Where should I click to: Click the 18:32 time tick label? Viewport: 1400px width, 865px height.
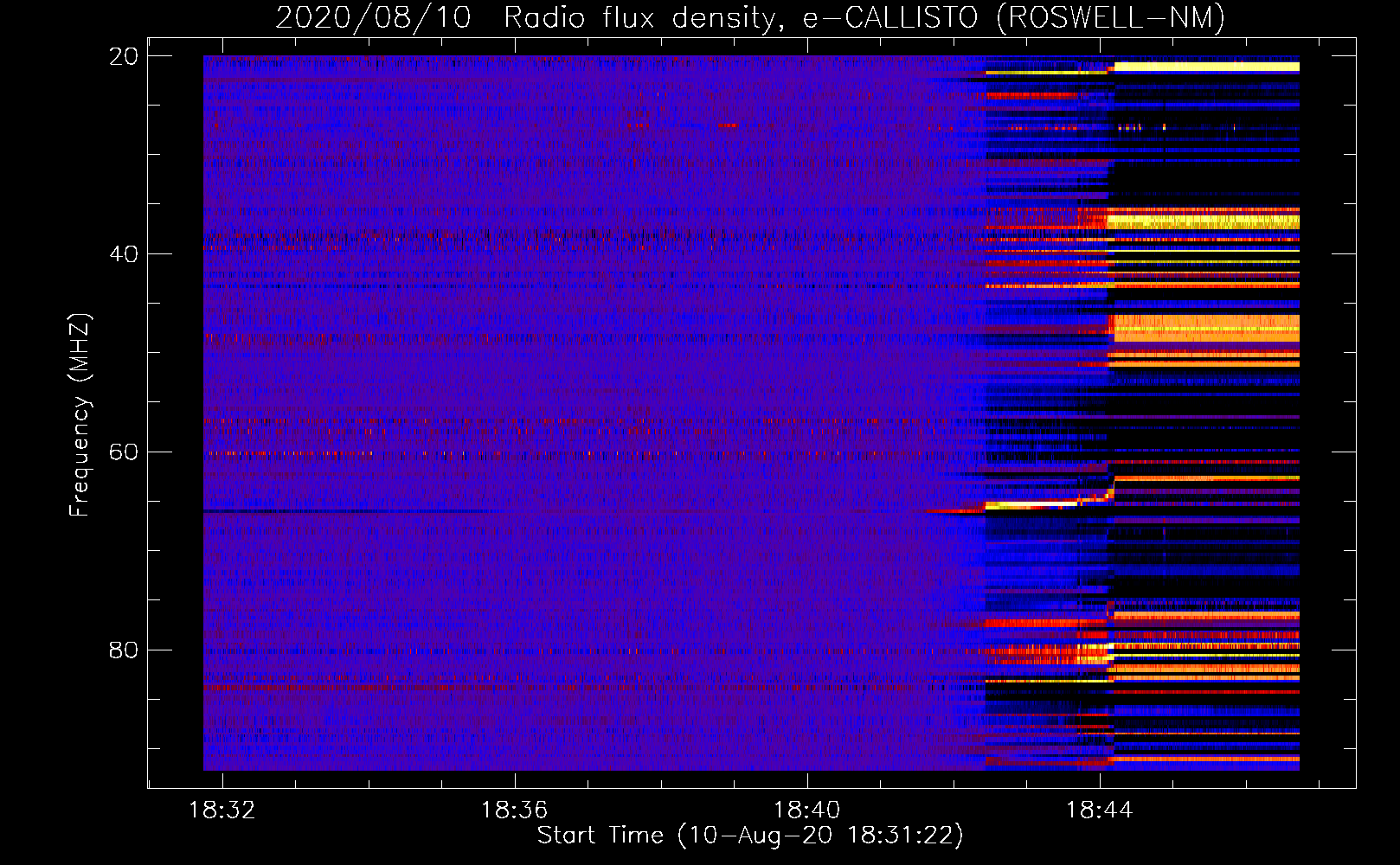tap(222, 811)
